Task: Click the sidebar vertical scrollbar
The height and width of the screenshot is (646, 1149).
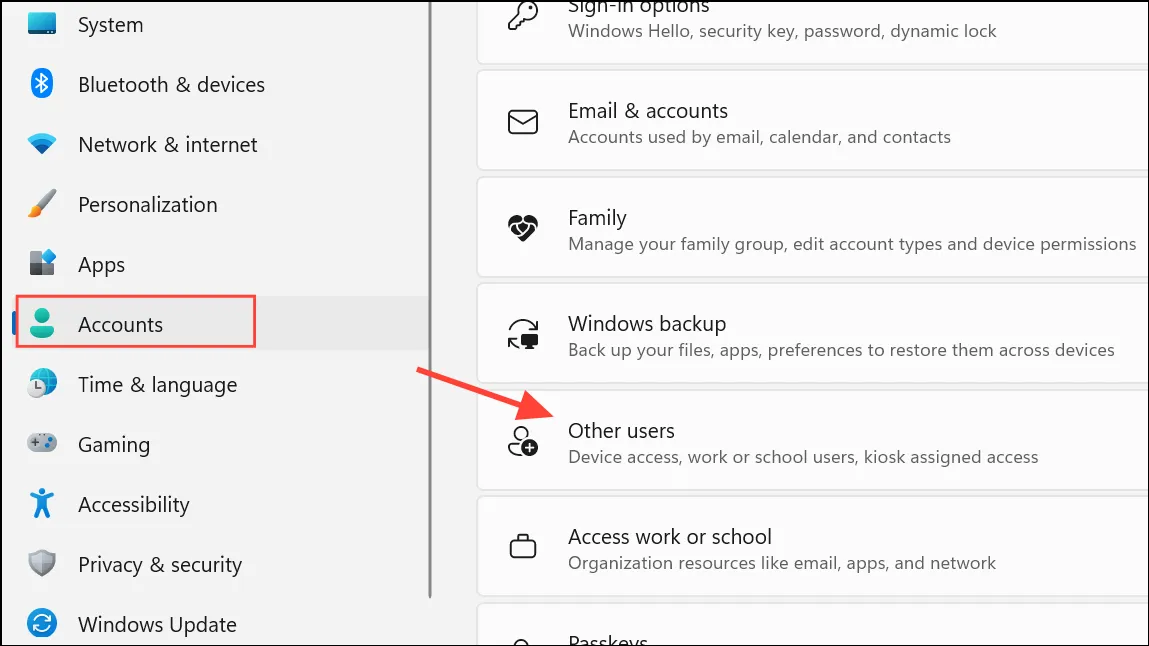Action: 430,299
